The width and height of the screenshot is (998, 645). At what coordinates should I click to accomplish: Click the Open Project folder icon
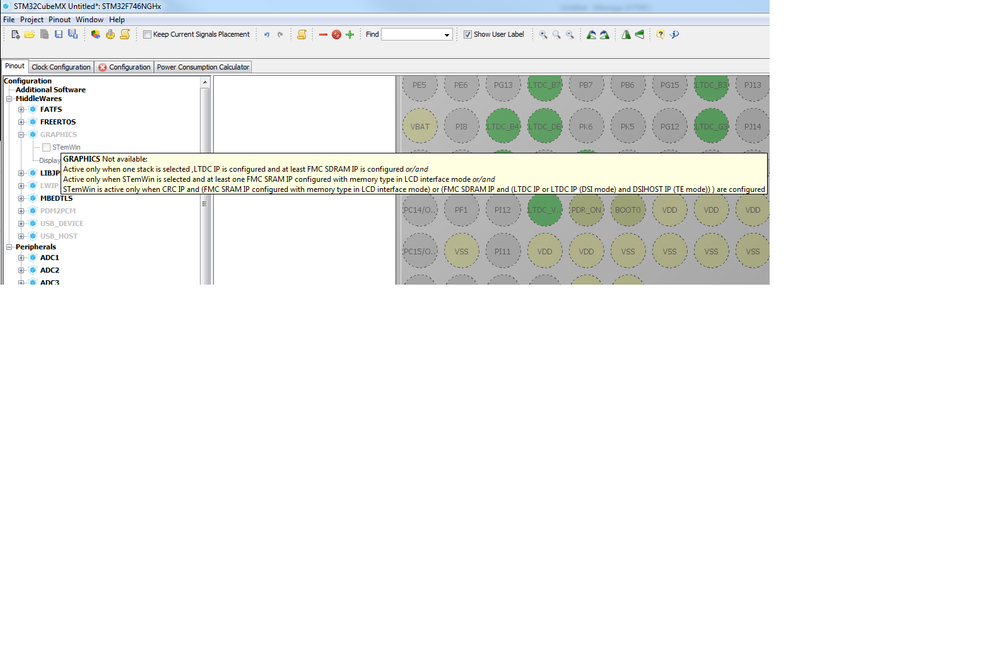point(29,34)
